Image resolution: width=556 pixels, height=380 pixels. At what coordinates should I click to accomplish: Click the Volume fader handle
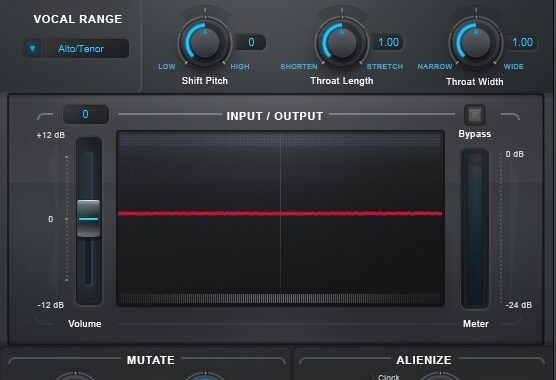point(89,219)
